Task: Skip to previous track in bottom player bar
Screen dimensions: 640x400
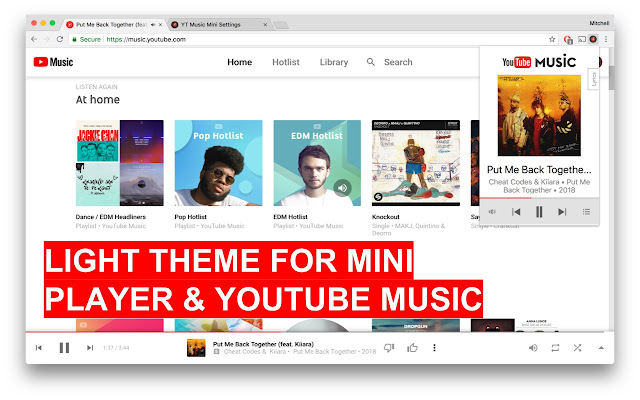Action: pyautogui.click(x=39, y=348)
